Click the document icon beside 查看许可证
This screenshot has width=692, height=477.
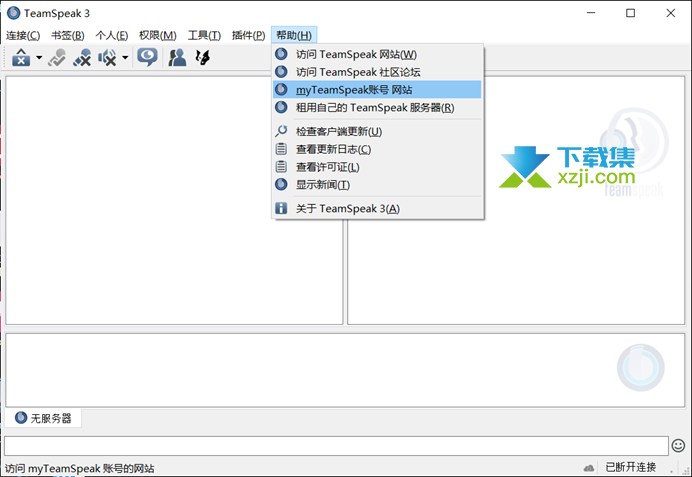click(x=281, y=166)
